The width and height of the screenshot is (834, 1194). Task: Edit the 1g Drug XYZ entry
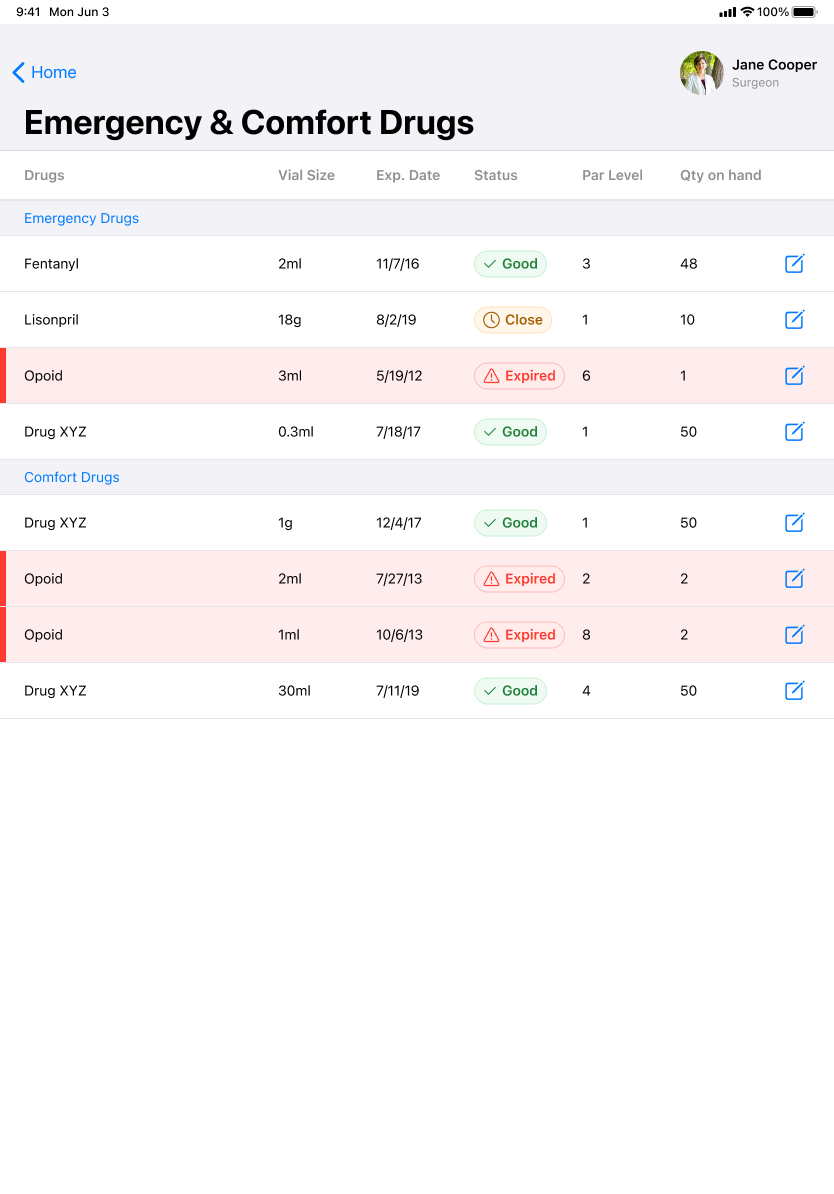pyautogui.click(x=794, y=523)
